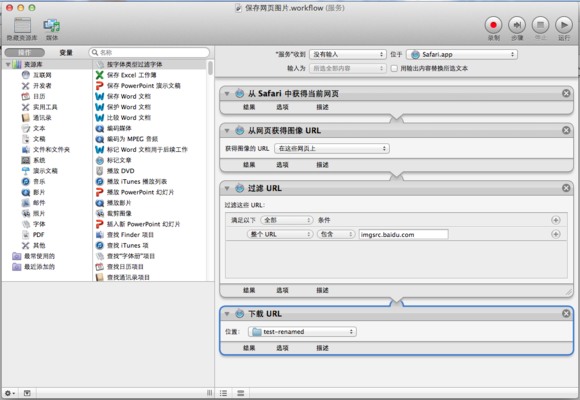580x400 pixels.
Task: Show 描述 of the 过滤 URL action
Action: click(323, 290)
